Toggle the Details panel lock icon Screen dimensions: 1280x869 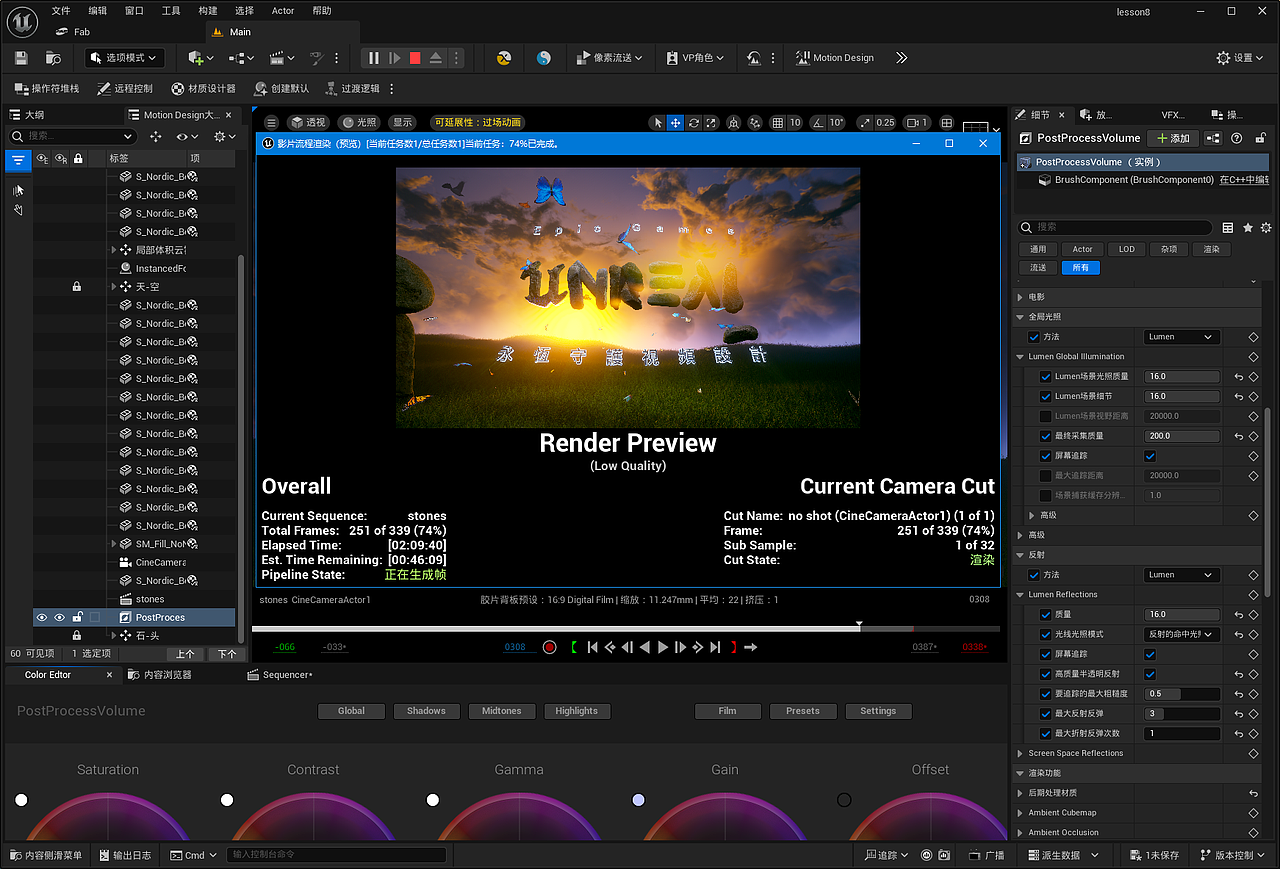click(1259, 138)
